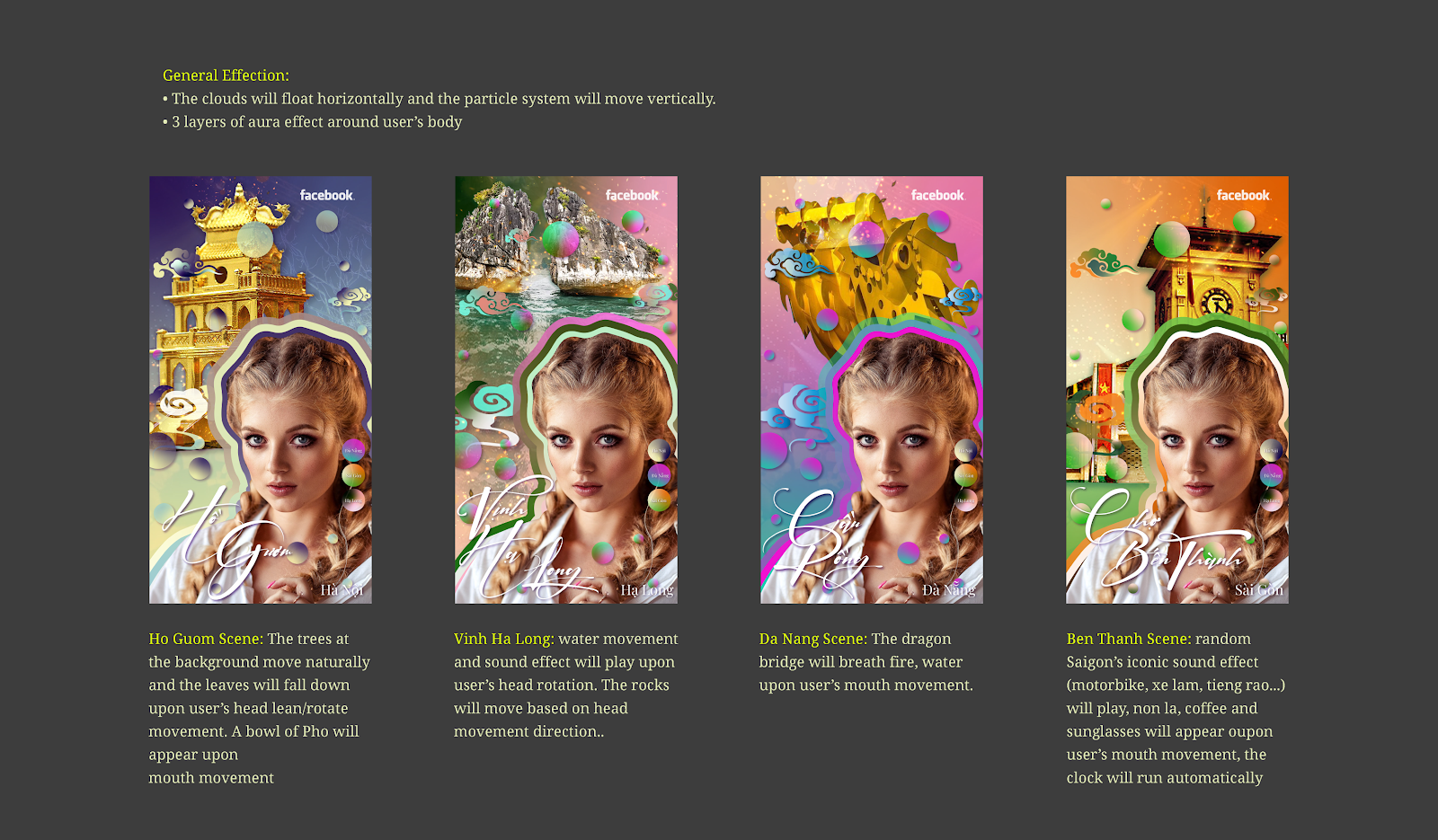Image resolution: width=1438 pixels, height=840 pixels.
Task: Tap the Sài Gòn circle in Hà Nội mockup
Action: point(353,475)
